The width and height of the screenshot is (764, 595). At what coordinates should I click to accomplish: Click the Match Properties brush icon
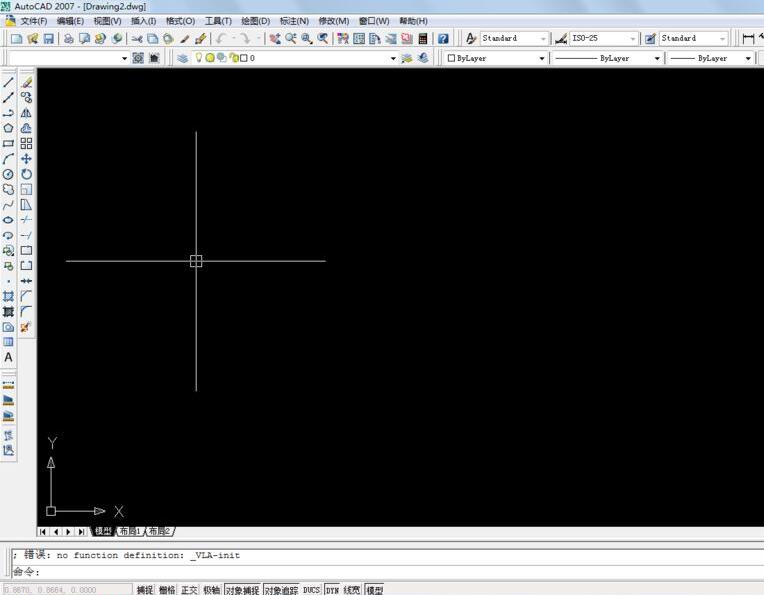(x=184, y=38)
